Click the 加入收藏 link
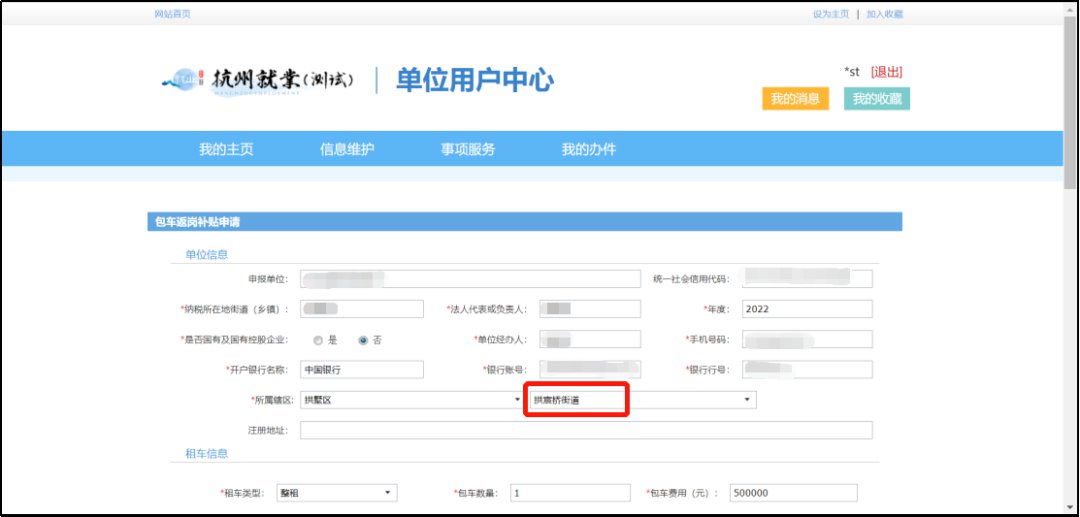The height and width of the screenshot is (517, 1080). pos(884,14)
